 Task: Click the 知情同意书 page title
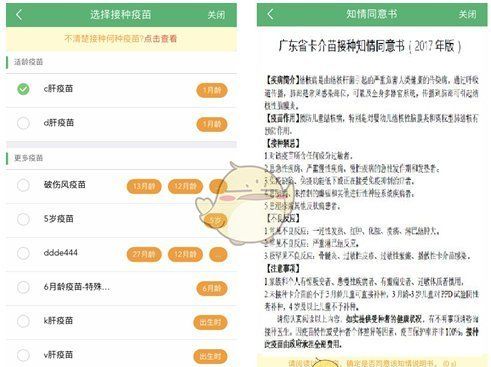click(x=371, y=14)
